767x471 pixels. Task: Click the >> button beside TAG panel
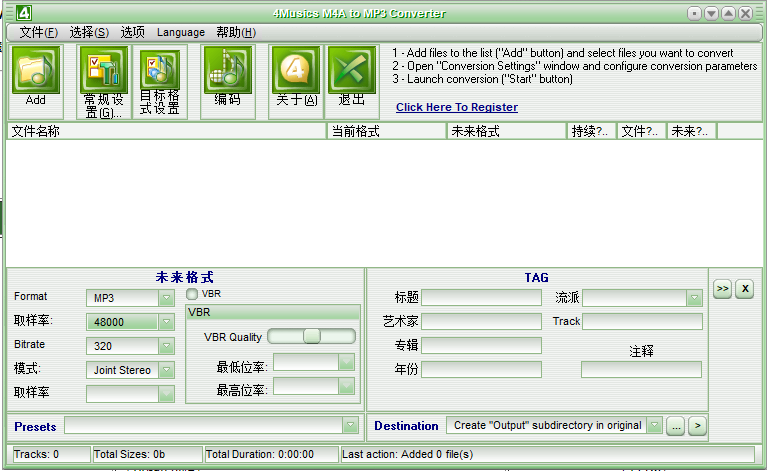pos(722,289)
